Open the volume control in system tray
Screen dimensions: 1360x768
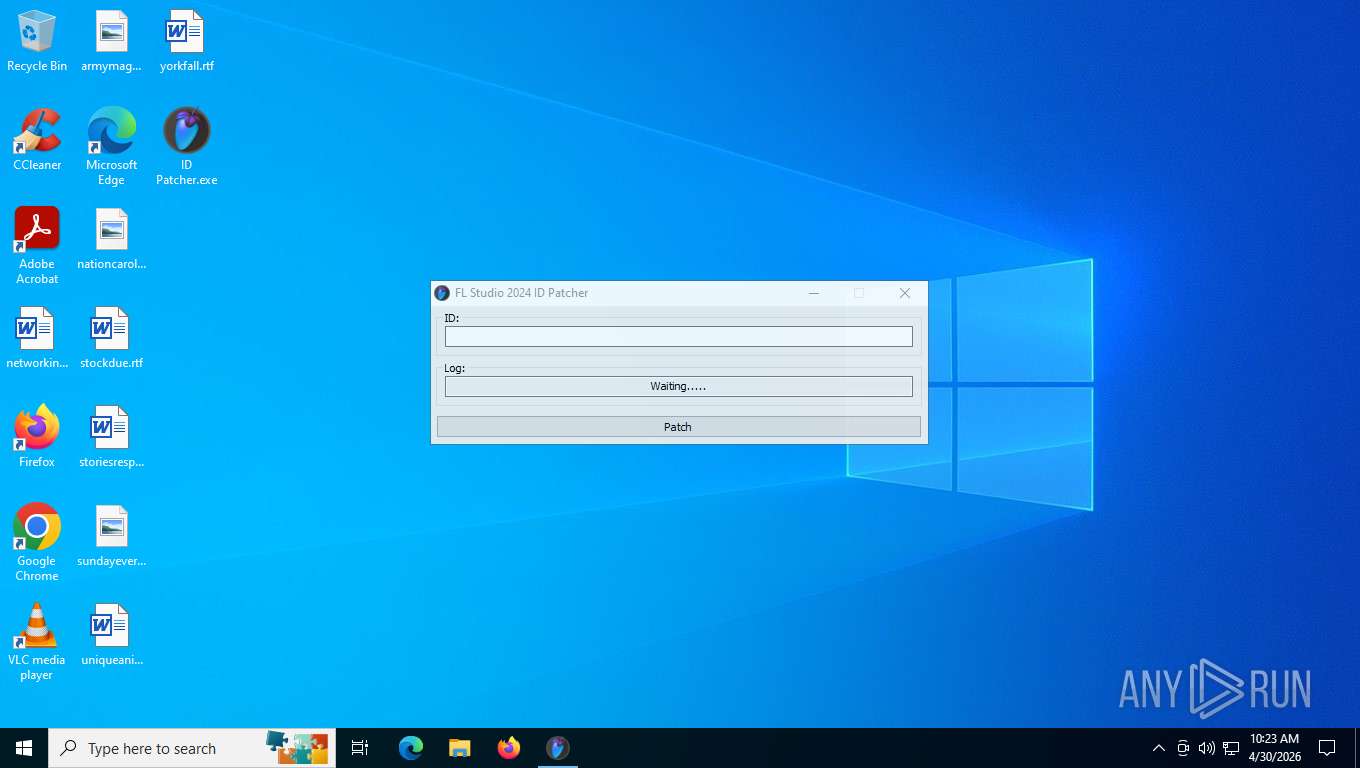1207,748
